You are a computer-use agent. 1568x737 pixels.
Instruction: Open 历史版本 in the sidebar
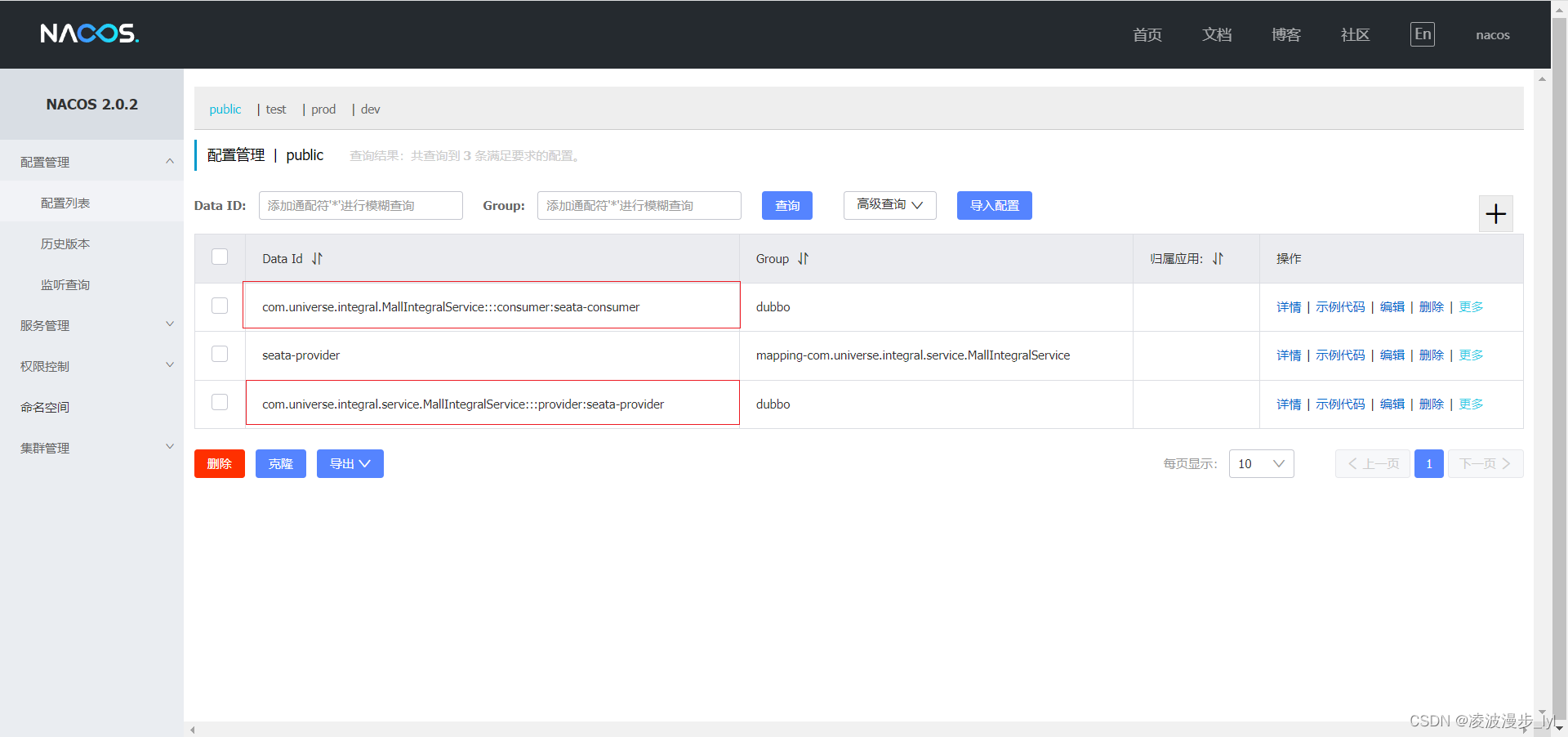tap(65, 243)
